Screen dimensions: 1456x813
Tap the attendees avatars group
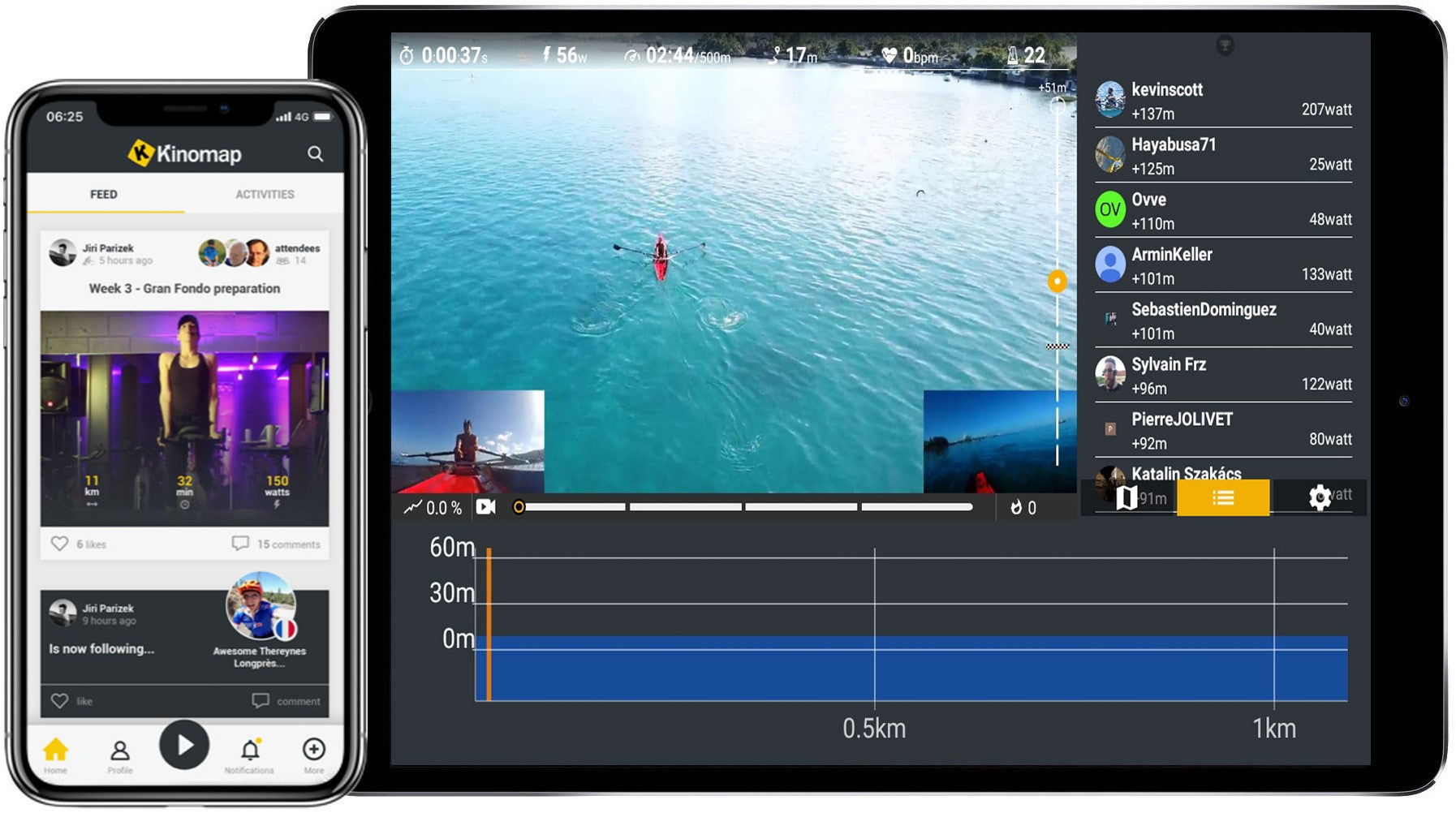235,253
